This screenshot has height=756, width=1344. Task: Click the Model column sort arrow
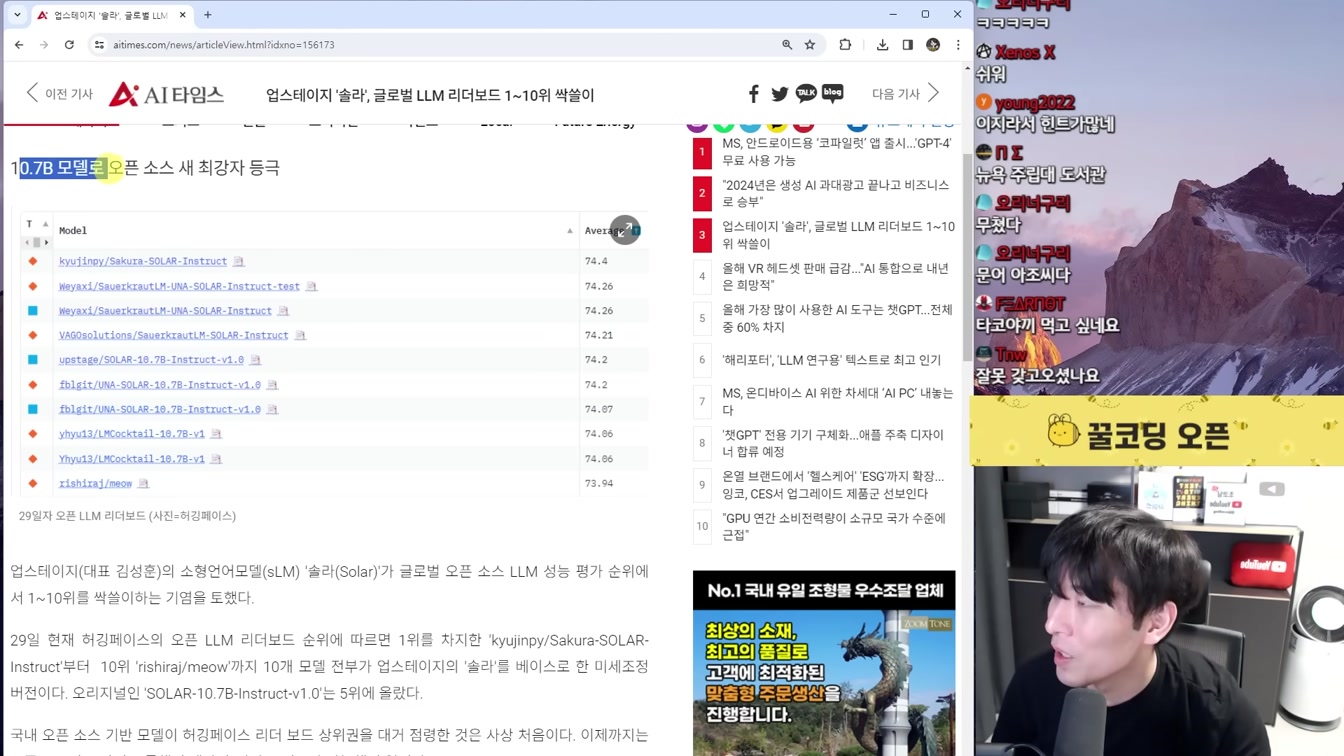(570, 231)
